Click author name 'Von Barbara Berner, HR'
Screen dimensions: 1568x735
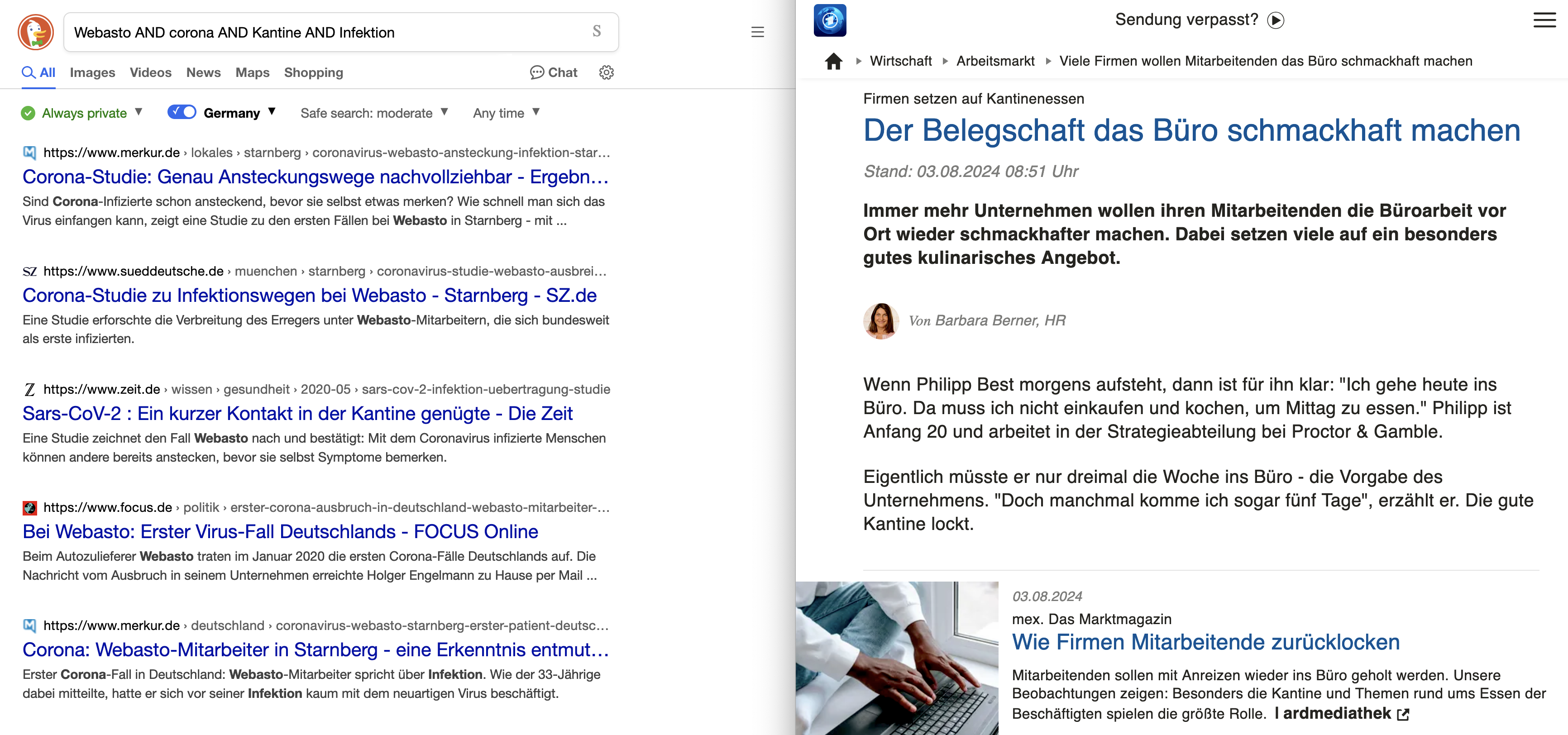click(987, 320)
